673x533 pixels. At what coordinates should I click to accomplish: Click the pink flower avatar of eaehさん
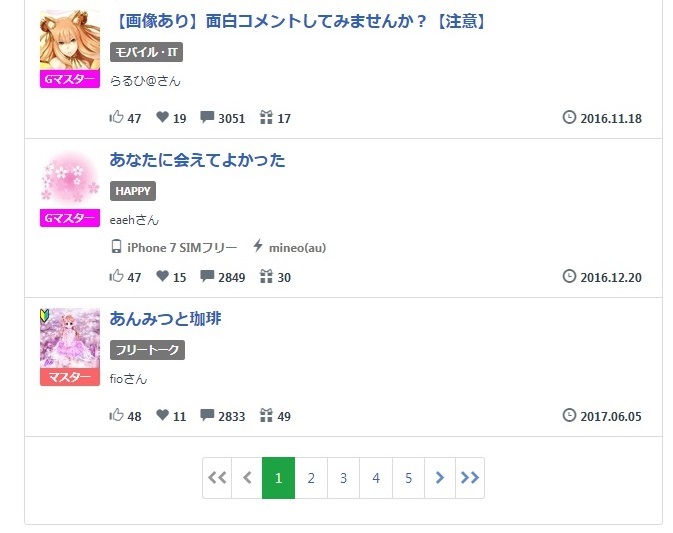pyautogui.click(x=70, y=180)
